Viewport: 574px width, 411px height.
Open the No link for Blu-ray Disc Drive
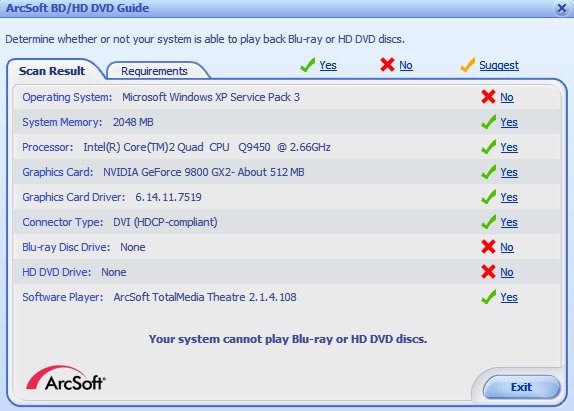[507, 247]
